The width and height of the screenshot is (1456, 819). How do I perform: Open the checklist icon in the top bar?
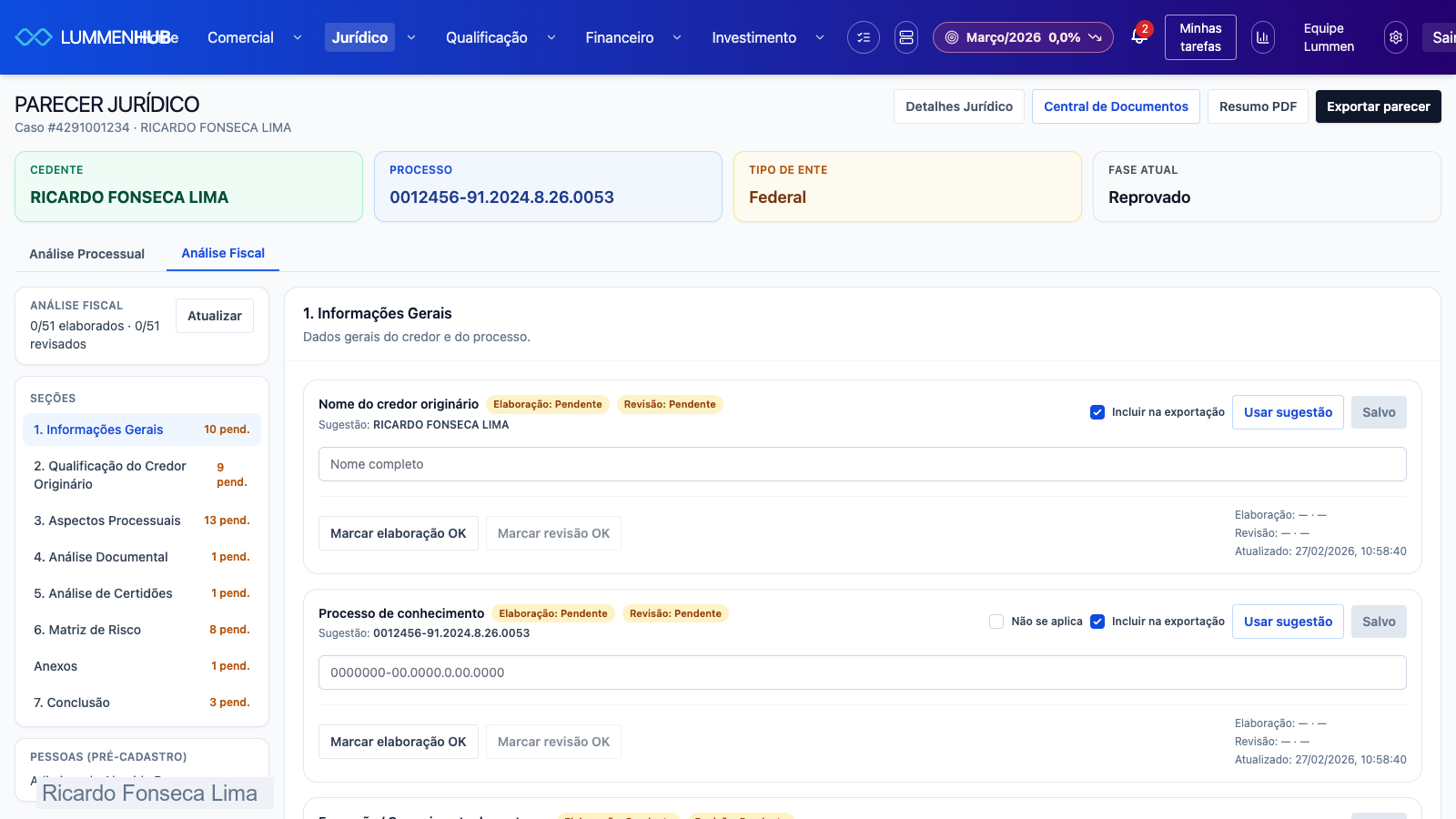click(x=863, y=37)
